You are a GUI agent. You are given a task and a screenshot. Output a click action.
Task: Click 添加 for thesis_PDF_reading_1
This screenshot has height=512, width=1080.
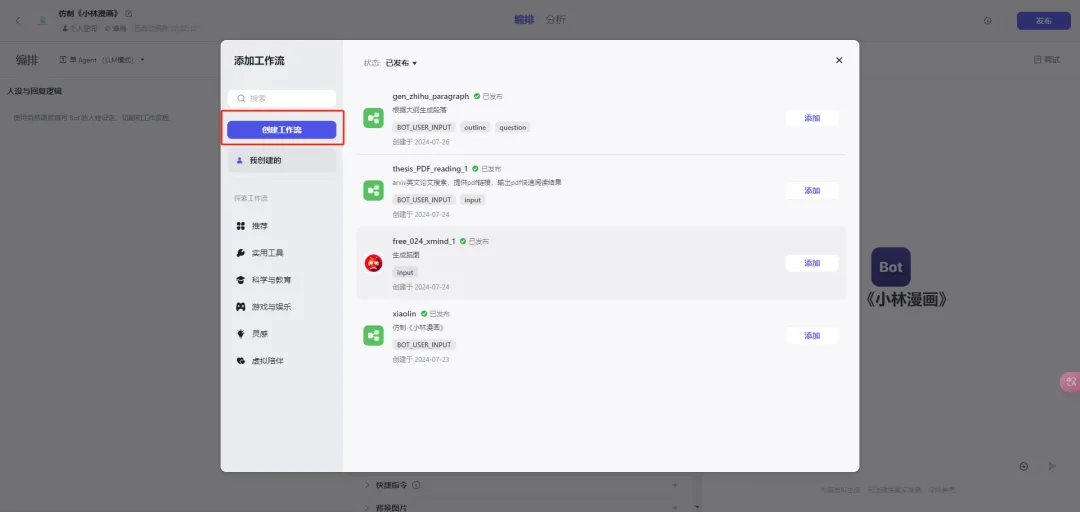pos(812,190)
